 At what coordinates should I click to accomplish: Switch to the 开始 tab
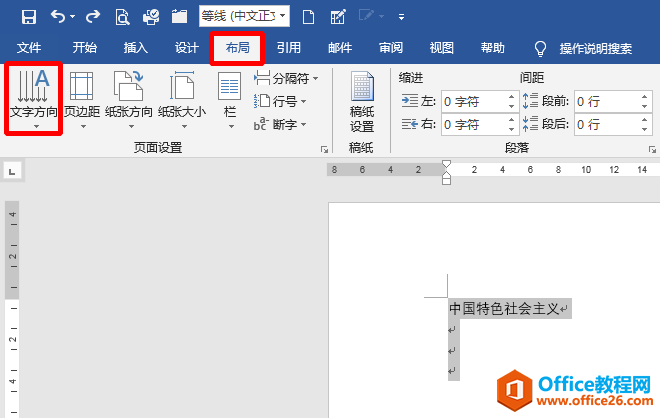85,48
